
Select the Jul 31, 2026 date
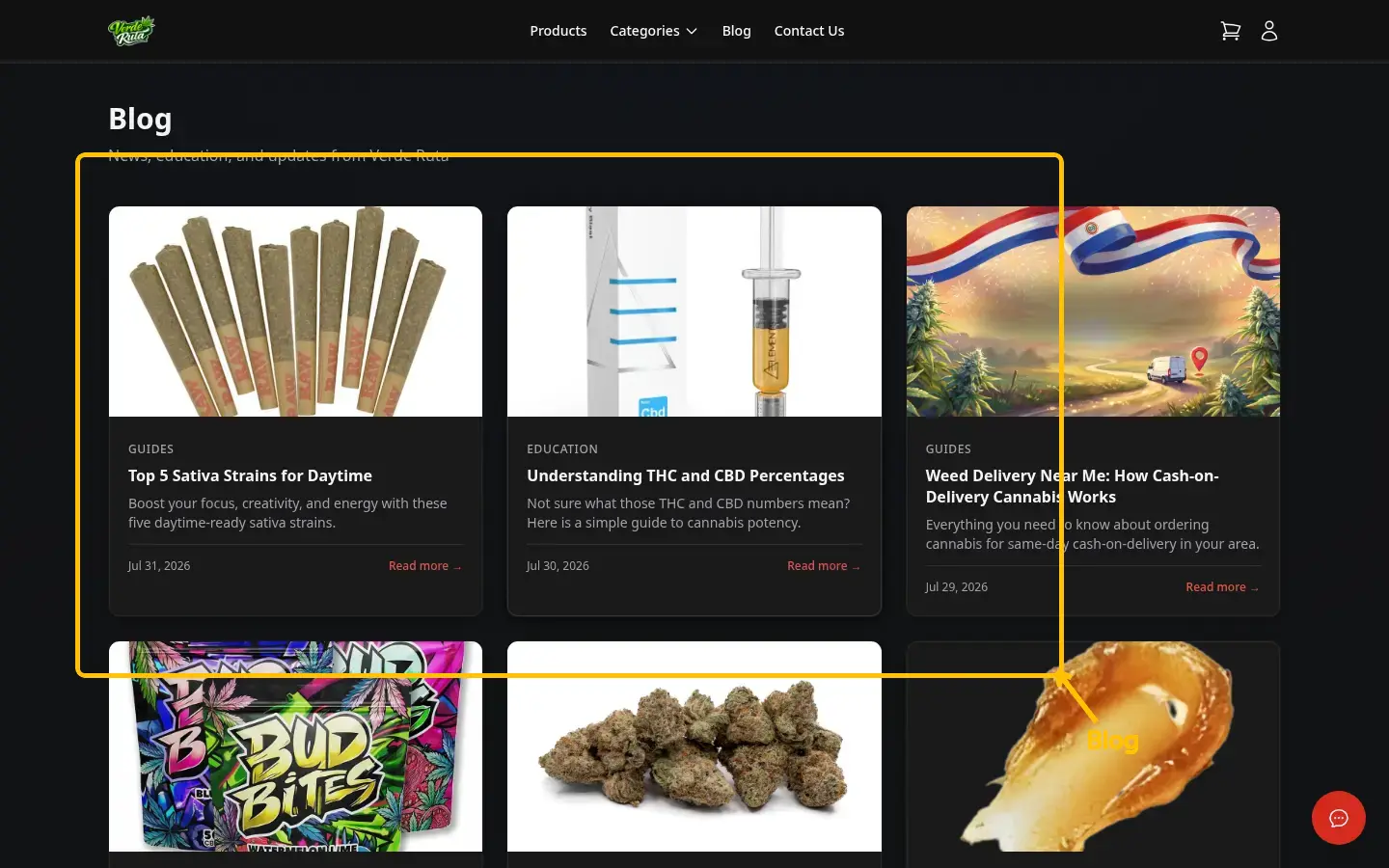pos(159,566)
